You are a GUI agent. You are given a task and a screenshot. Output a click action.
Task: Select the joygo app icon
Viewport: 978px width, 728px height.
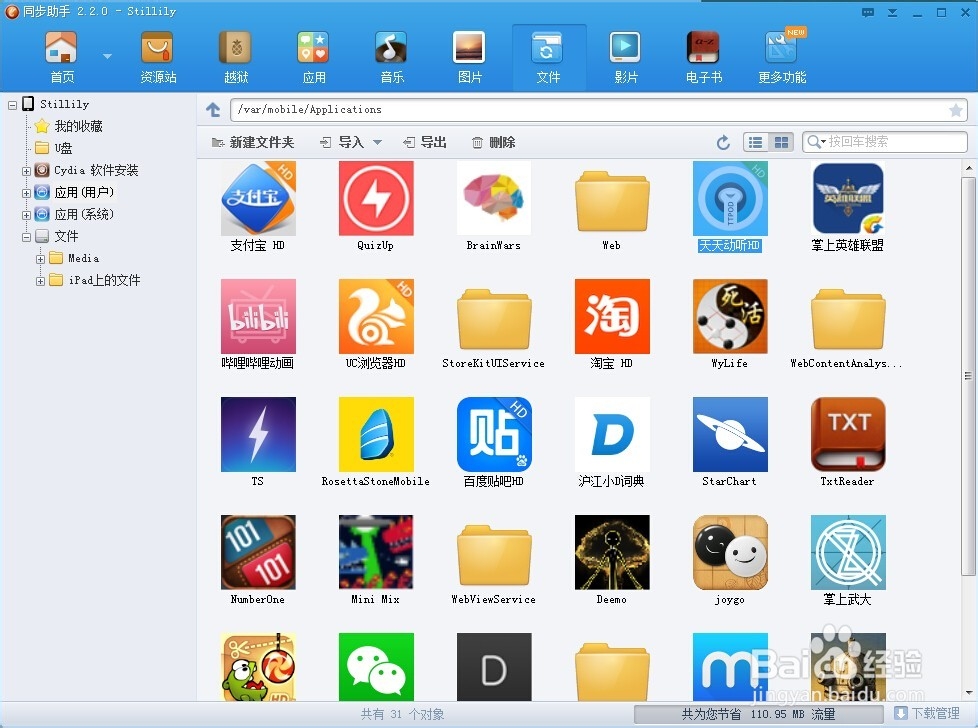point(730,552)
